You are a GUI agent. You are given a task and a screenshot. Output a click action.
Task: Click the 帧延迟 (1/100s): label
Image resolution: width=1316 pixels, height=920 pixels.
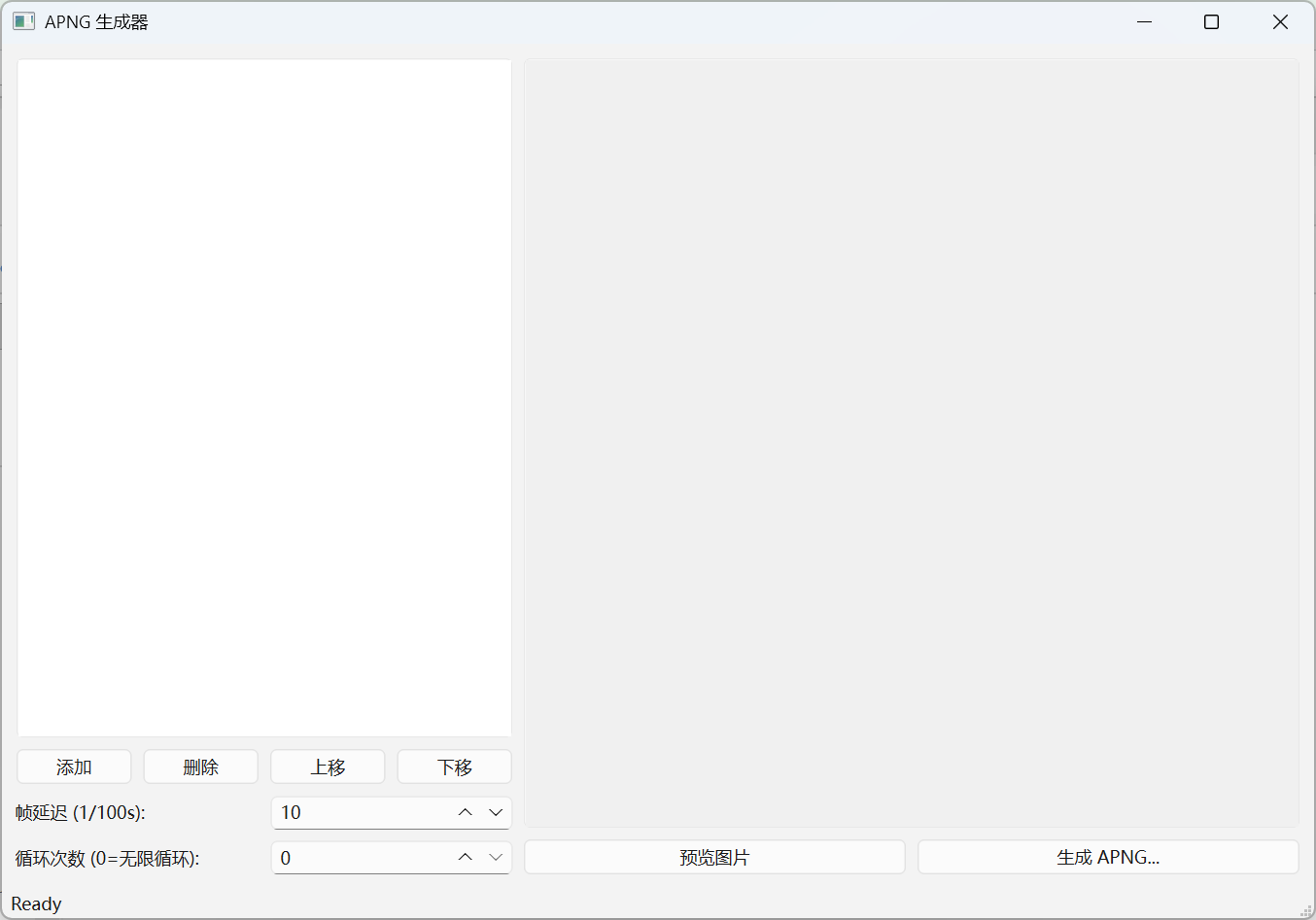[x=81, y=812]
